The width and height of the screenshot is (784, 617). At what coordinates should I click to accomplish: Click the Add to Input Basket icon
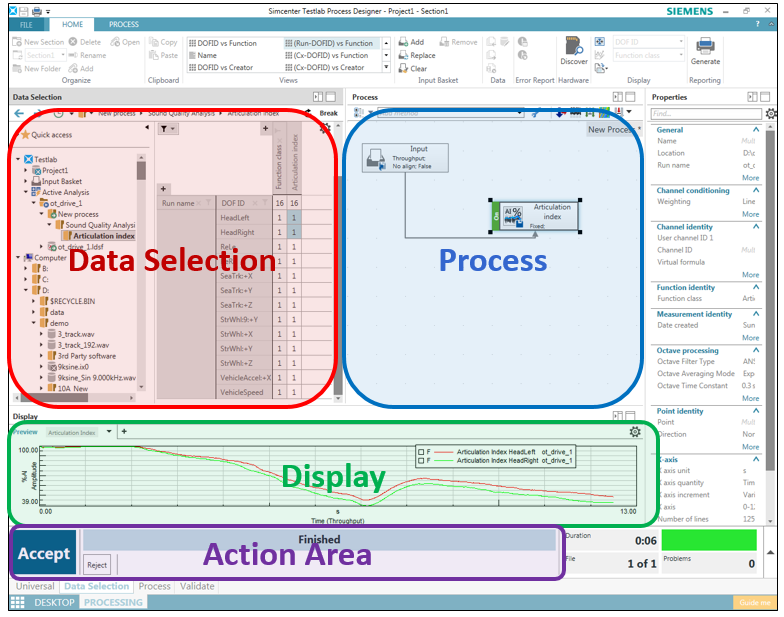[402, 42]
